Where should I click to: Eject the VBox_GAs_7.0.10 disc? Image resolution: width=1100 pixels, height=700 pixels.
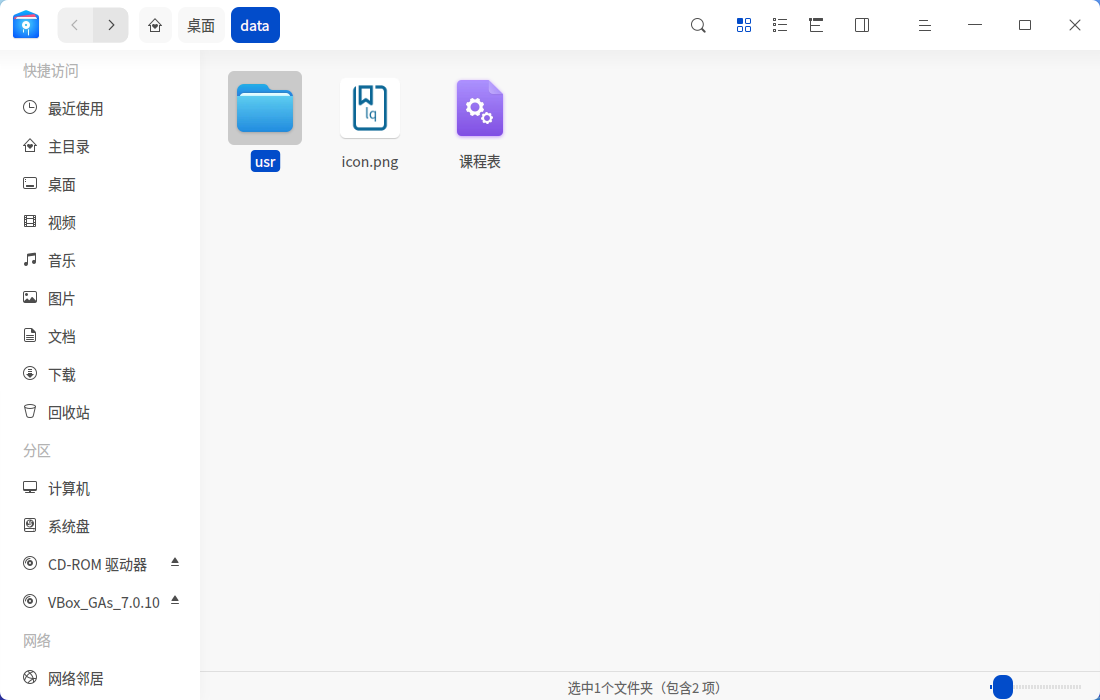[x=175, y=600]
